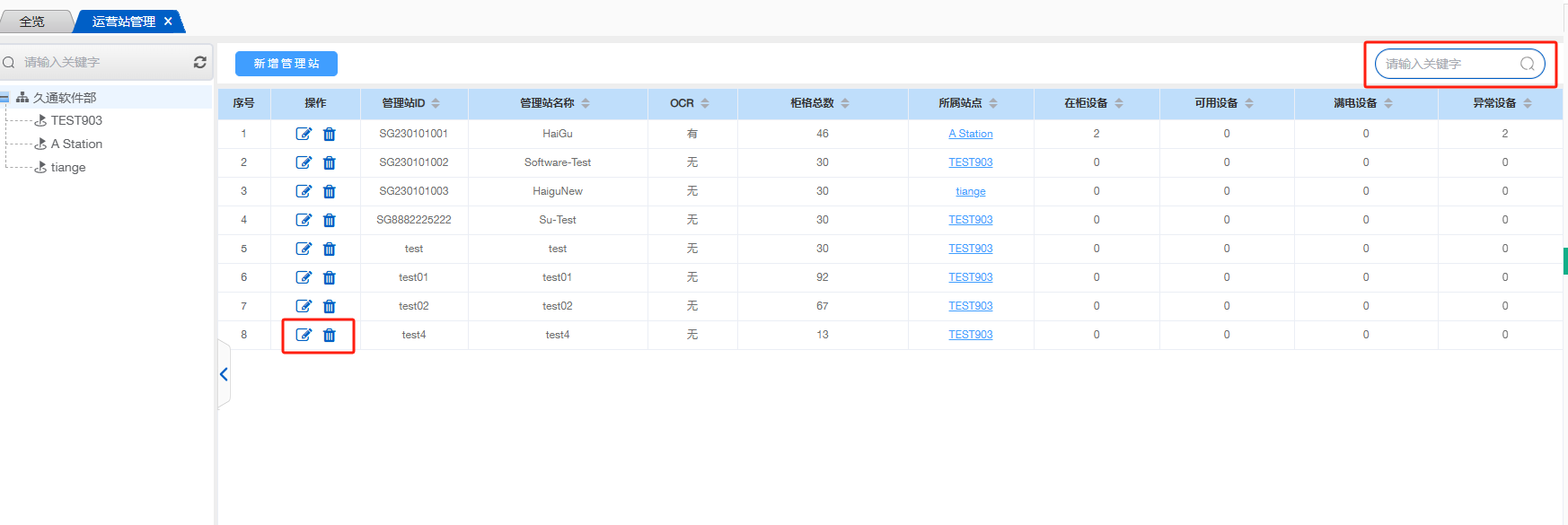Edit the row with ID test
1568x525 pixels.
(304, 249)
